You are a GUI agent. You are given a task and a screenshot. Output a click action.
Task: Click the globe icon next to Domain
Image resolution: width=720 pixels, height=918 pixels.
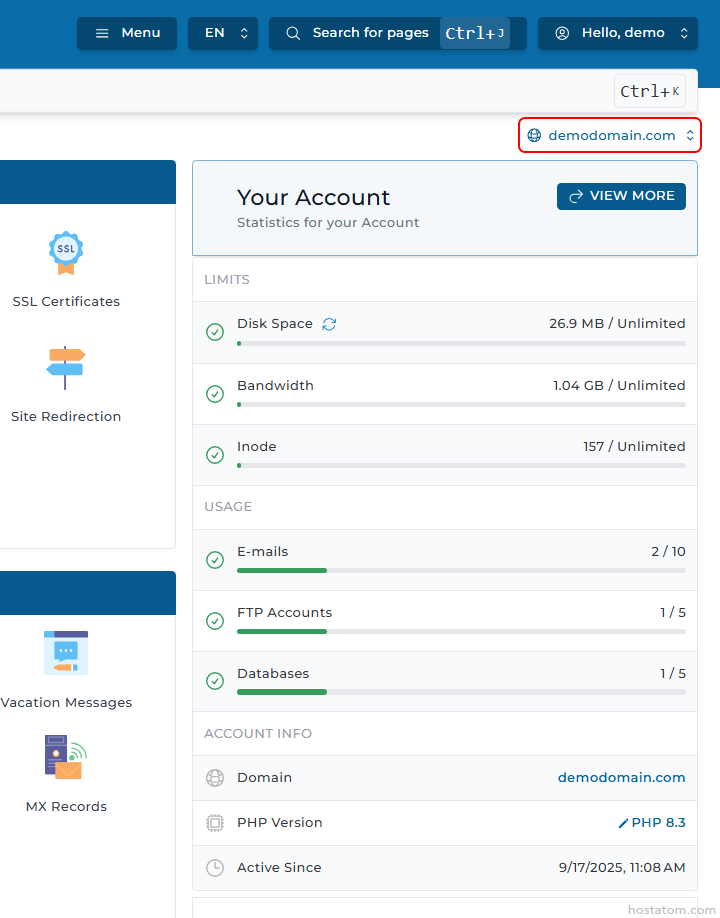coord(215,778)
